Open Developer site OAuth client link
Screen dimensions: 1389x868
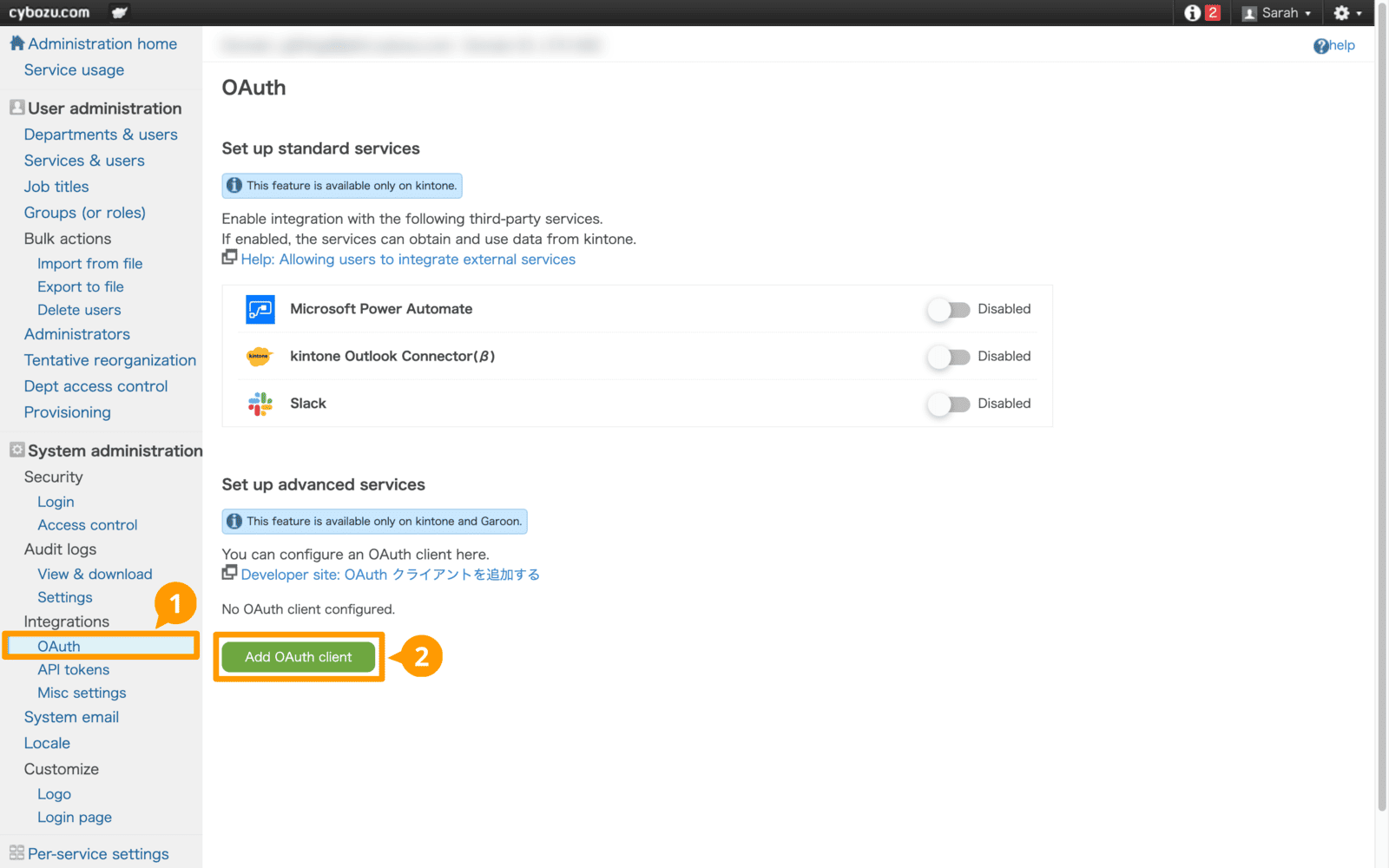pos(391,575)
